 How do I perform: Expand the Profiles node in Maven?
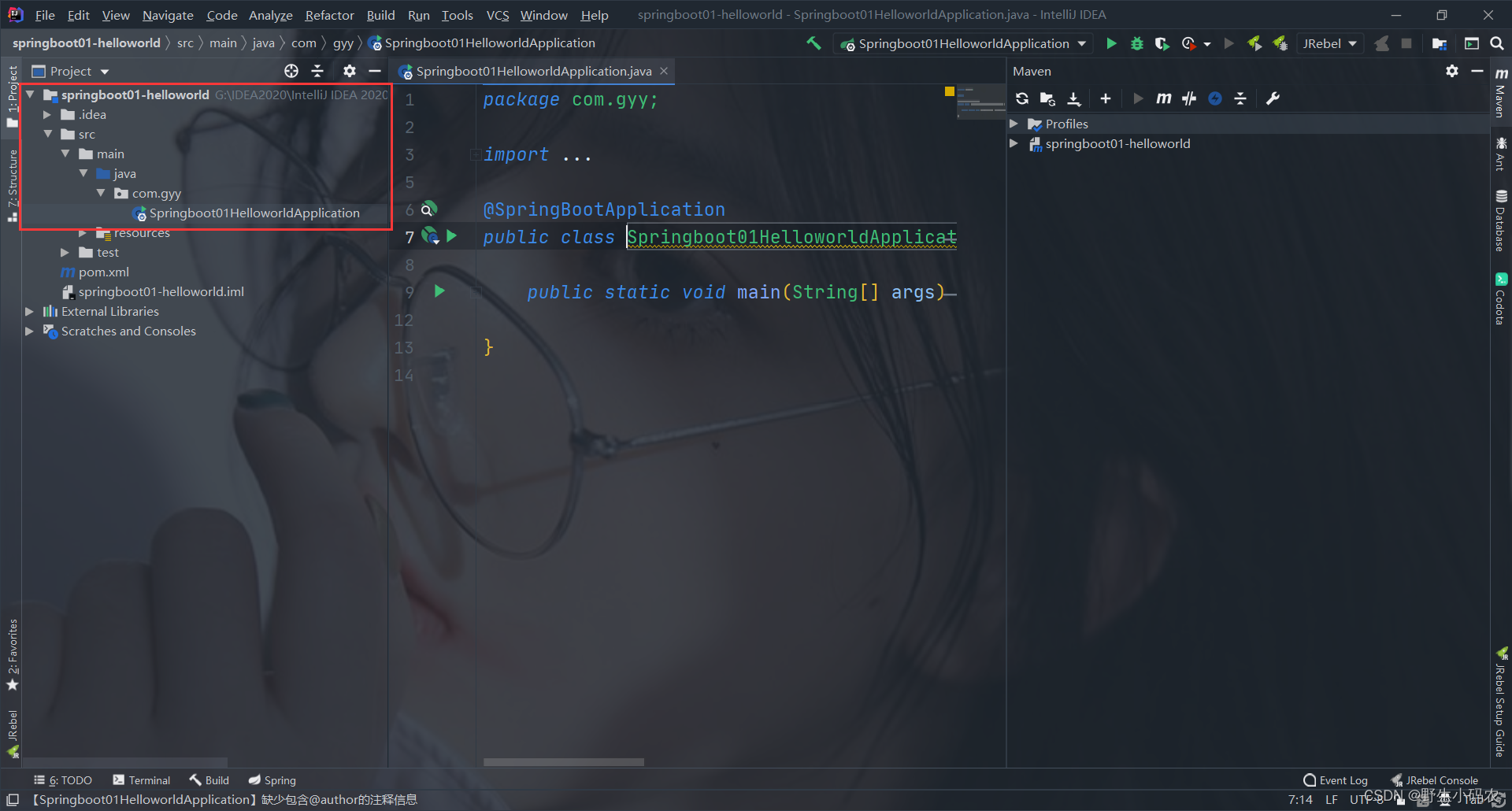pyautogui.click(x=1014, y=124)
